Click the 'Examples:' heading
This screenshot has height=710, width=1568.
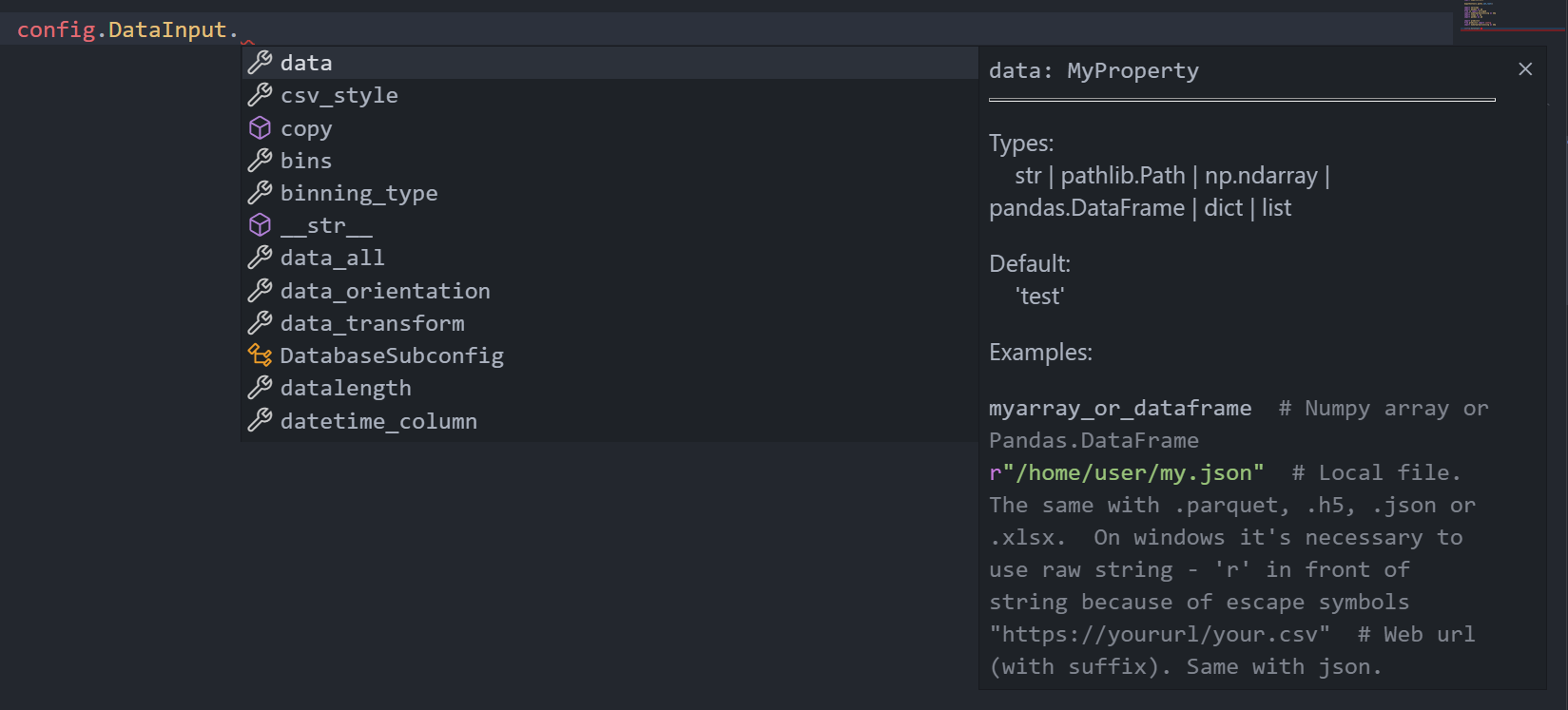(1040, 353)
